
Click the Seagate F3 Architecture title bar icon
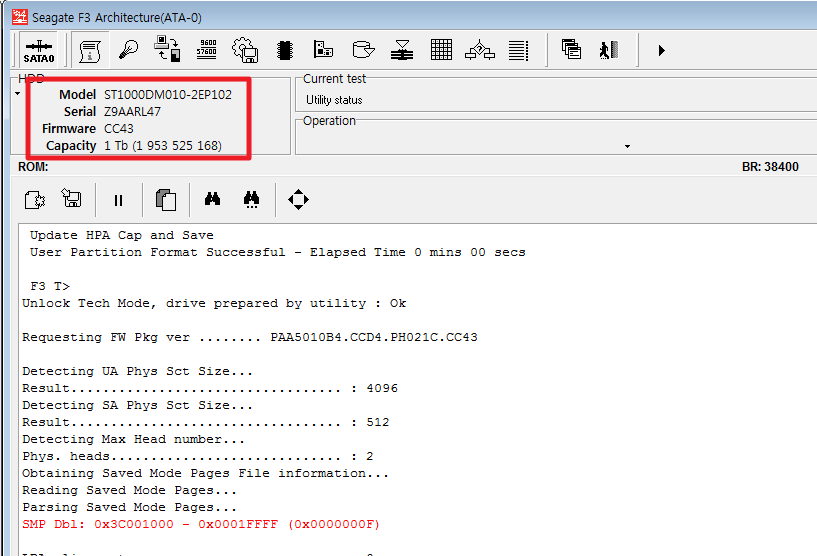click(x=20, y=17)
